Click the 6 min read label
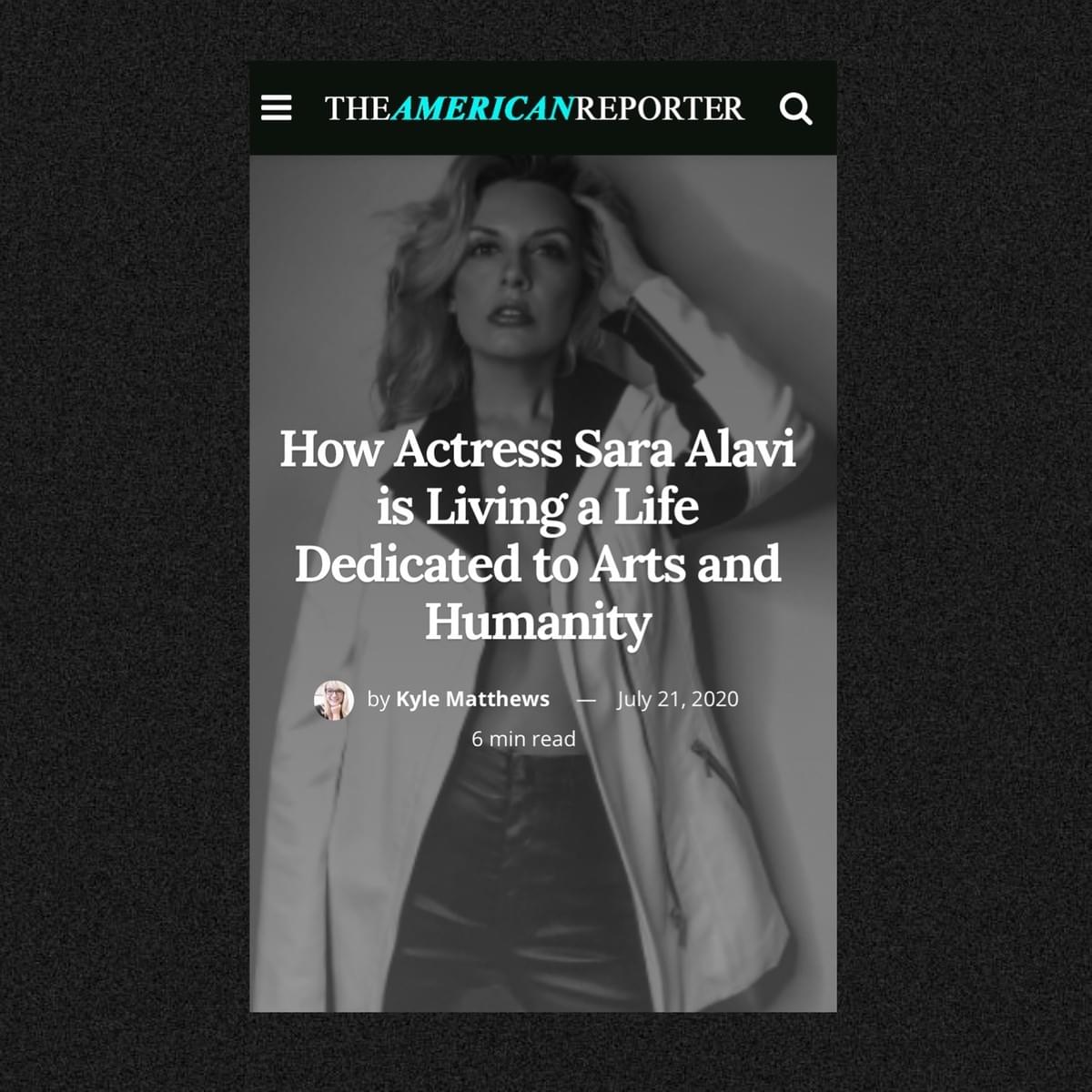 tap(523, 739)
